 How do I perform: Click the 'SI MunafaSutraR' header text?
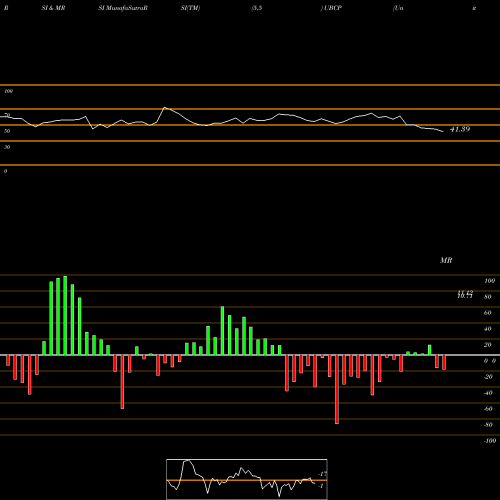tap(123, 8)
